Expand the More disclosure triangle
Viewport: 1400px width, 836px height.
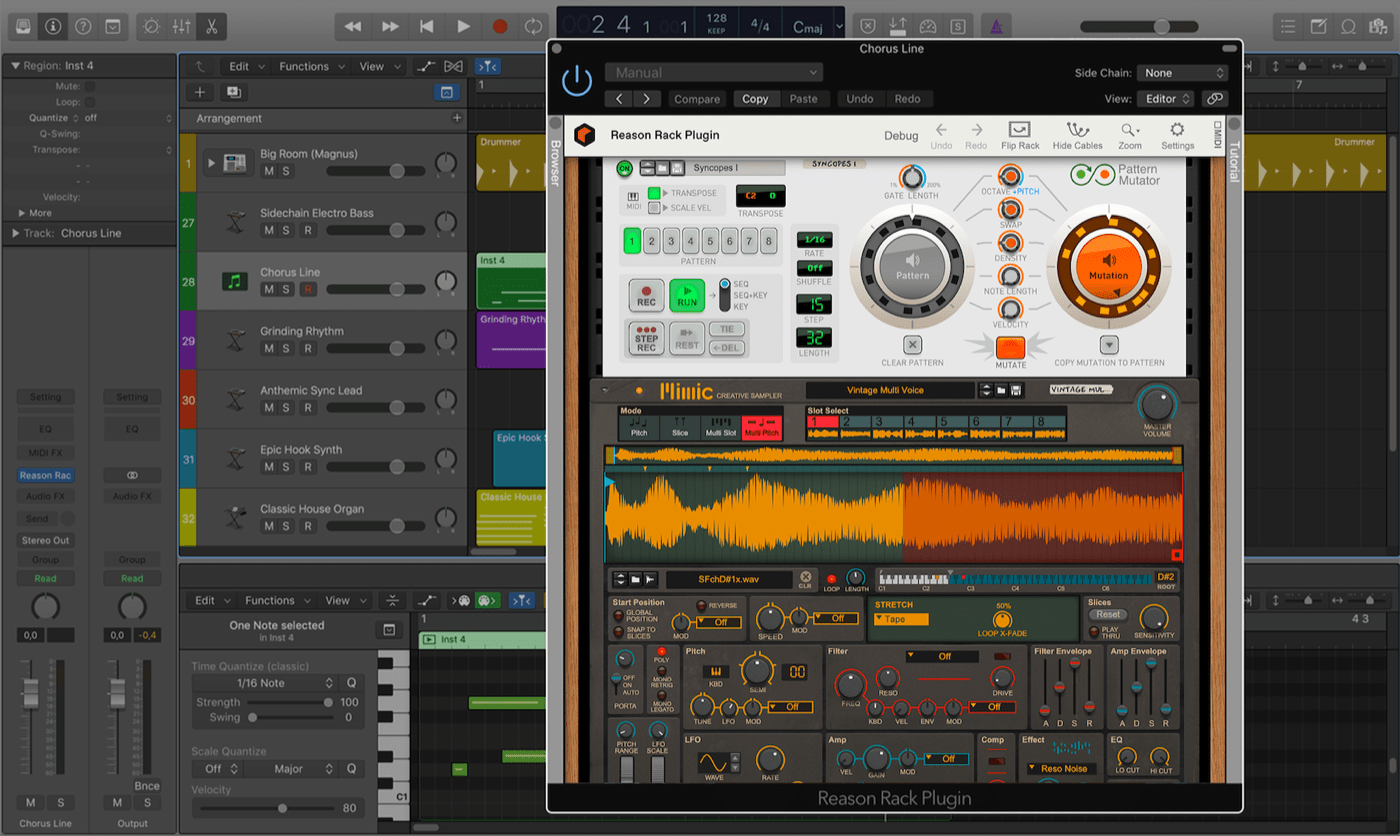coord(23,213)
